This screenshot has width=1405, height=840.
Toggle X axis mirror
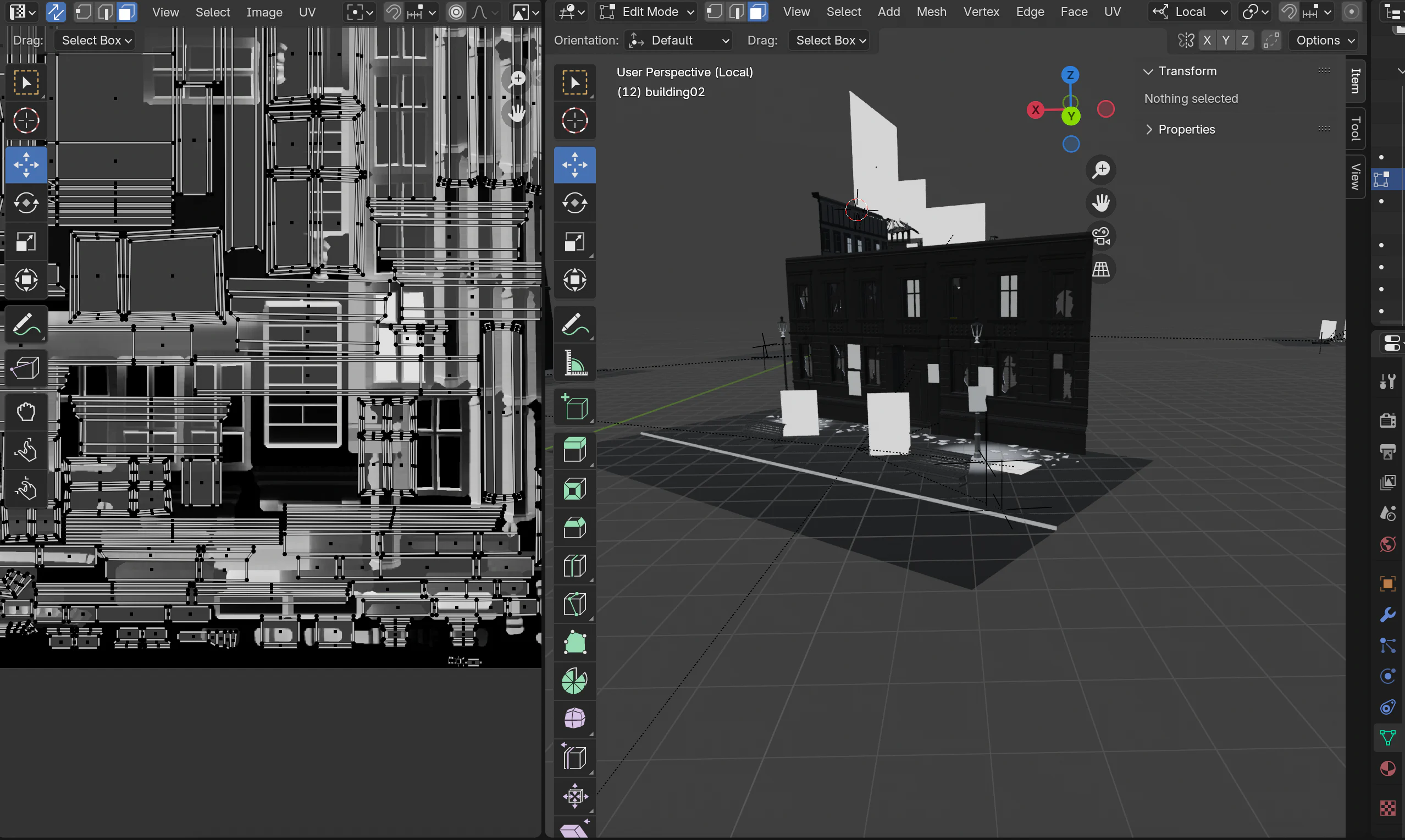[1207, 40]
